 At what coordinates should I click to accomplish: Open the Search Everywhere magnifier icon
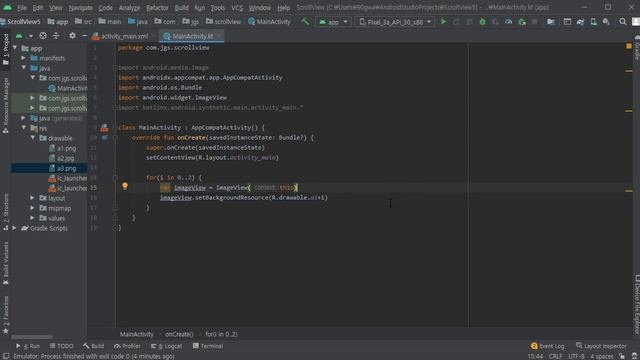[x=622, y=22]
